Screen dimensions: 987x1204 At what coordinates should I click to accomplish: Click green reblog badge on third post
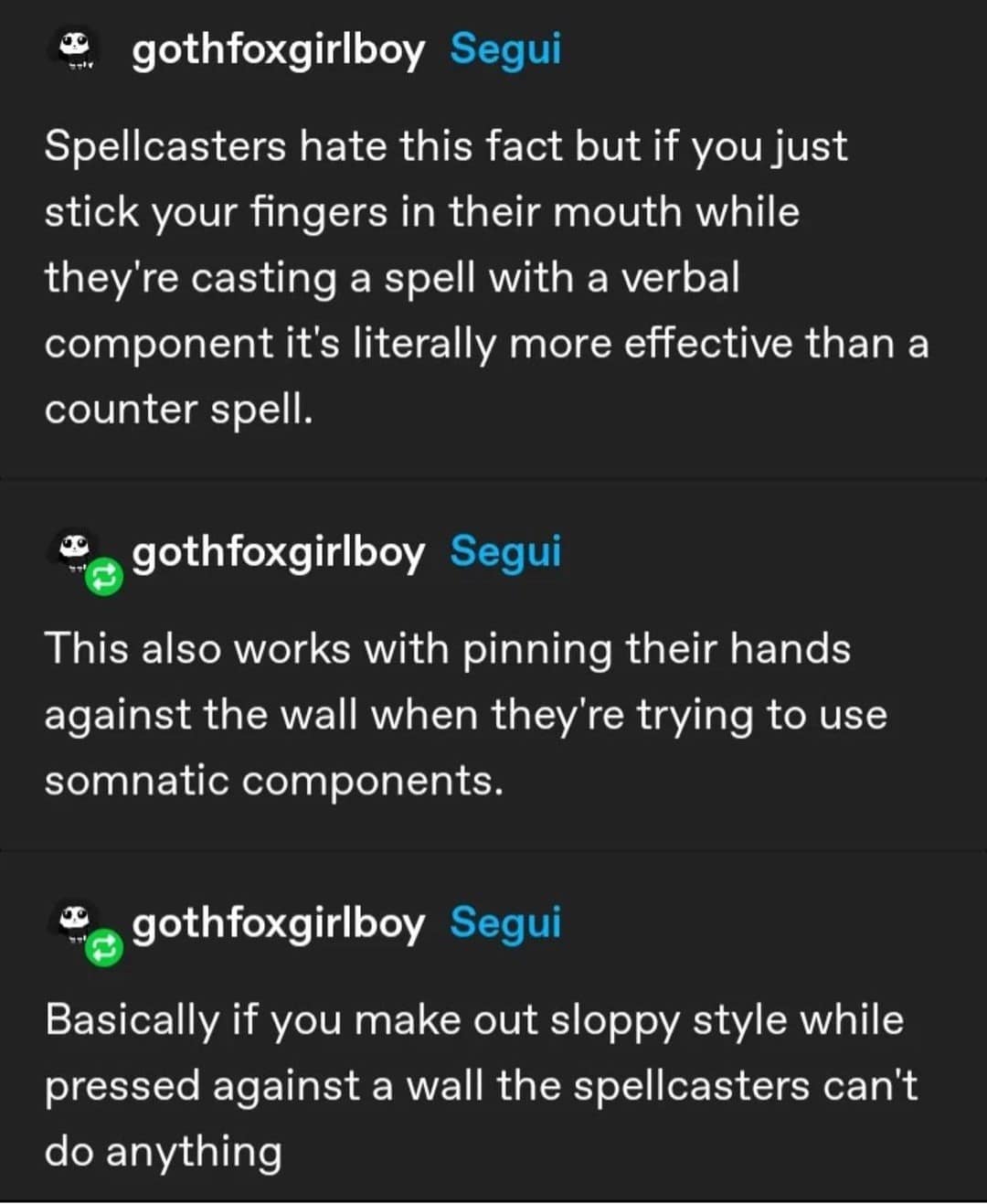pyautogui.click(x=104, y=947)
